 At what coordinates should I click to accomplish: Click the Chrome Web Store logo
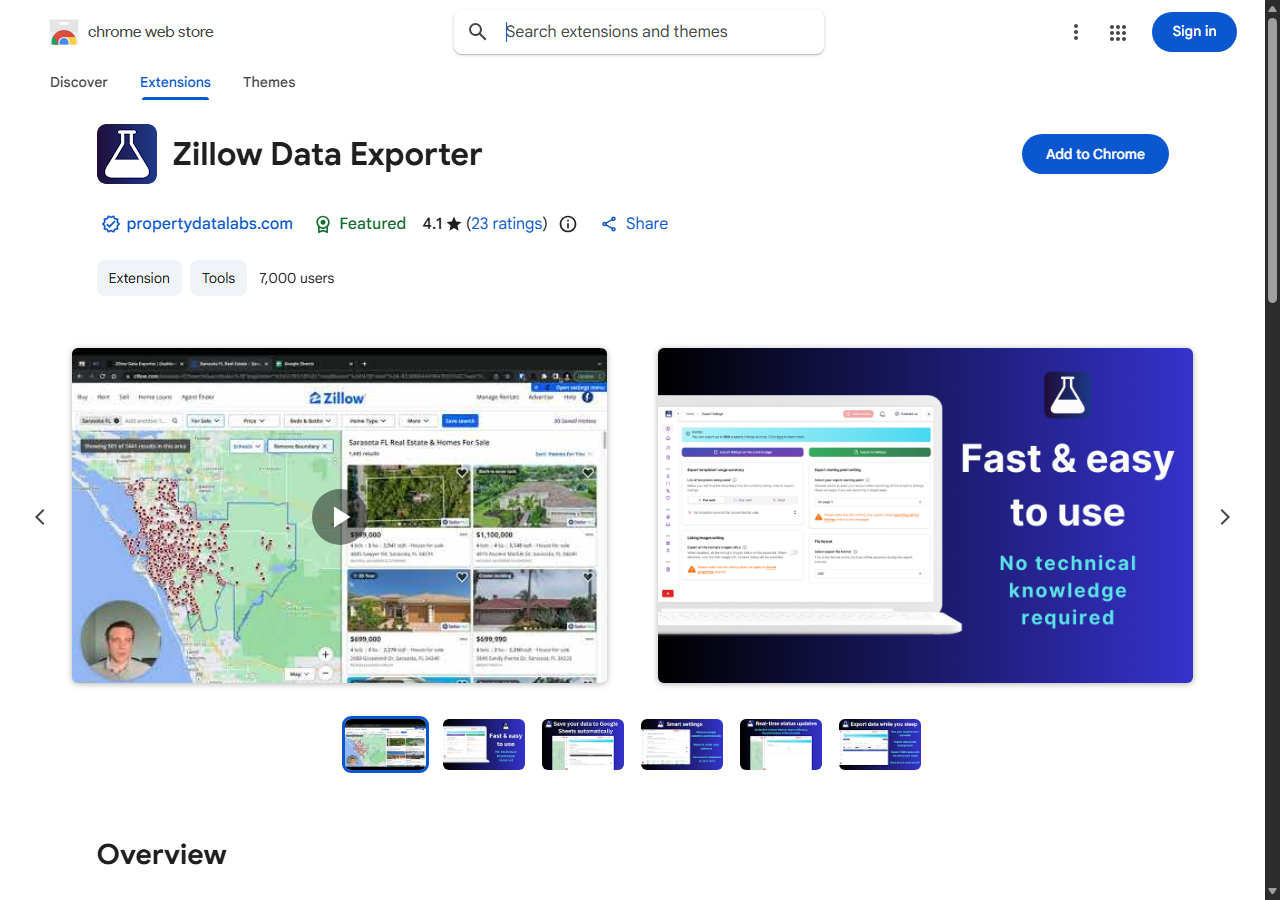[x=64, y=32]
